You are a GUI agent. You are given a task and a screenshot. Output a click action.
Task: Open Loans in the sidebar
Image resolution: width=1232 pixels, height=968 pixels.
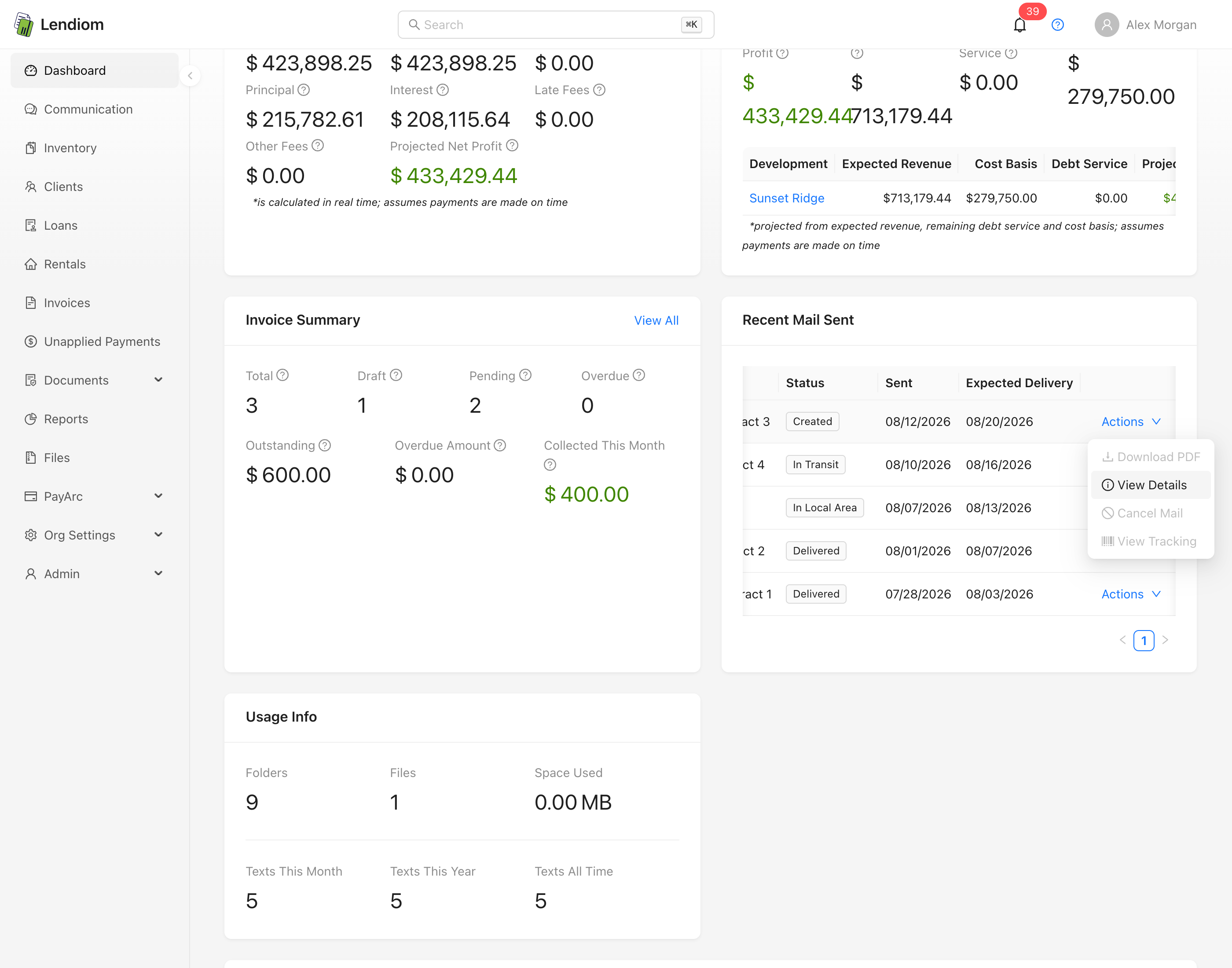click(x=95, y=226)
